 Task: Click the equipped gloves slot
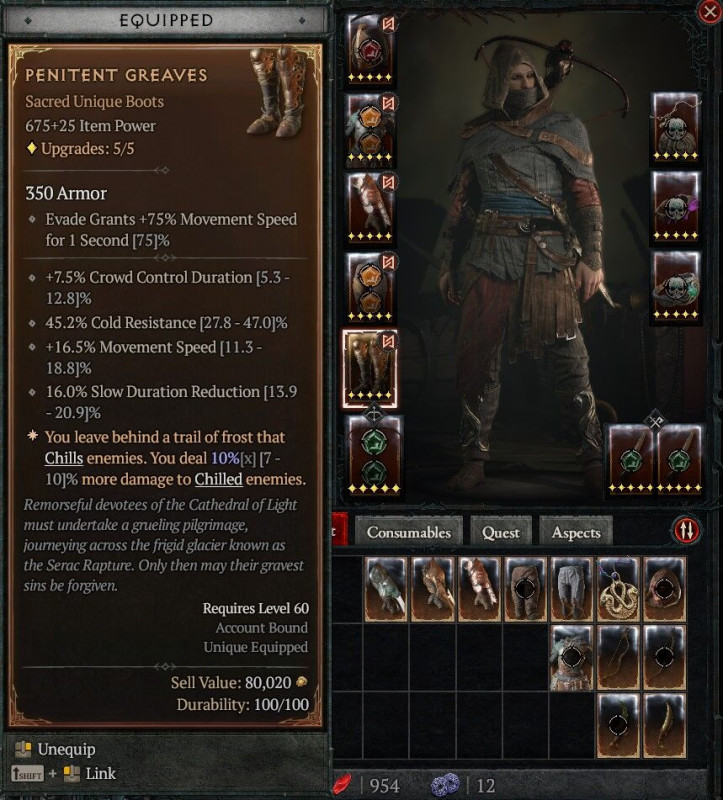coord(370,209)
